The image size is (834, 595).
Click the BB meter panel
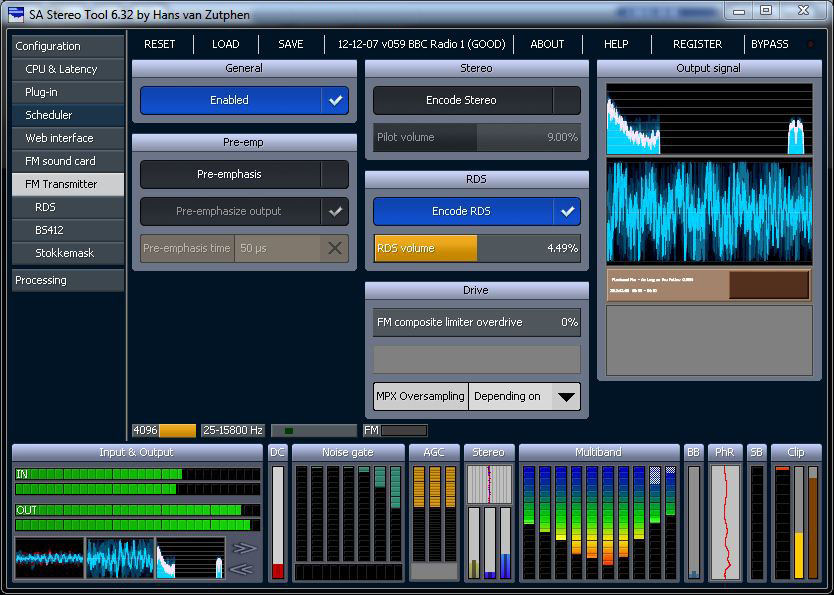(x=694, y=513)
